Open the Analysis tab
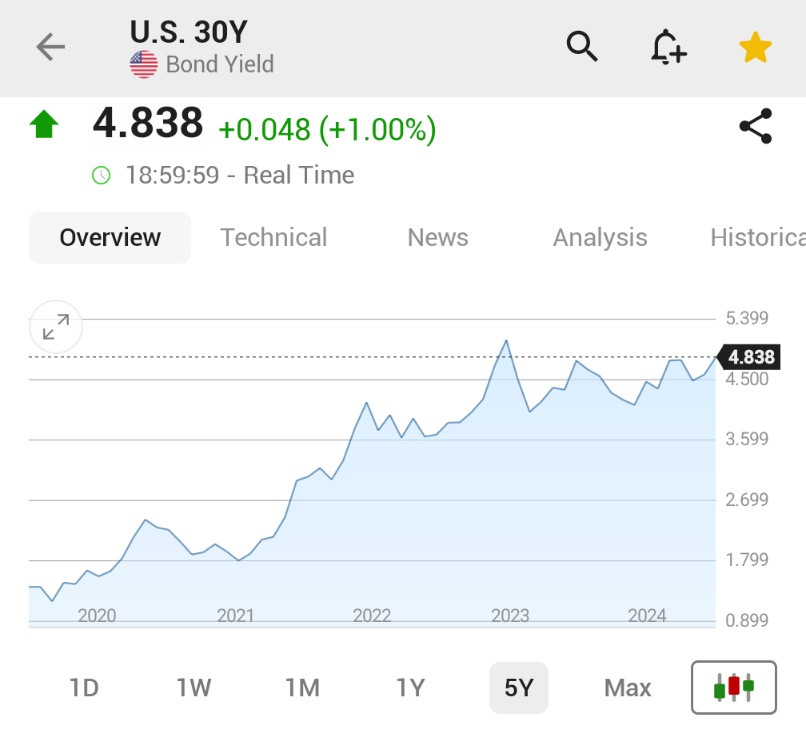The width and height of the screenshot is (806, 740). [x=600, y=237]
